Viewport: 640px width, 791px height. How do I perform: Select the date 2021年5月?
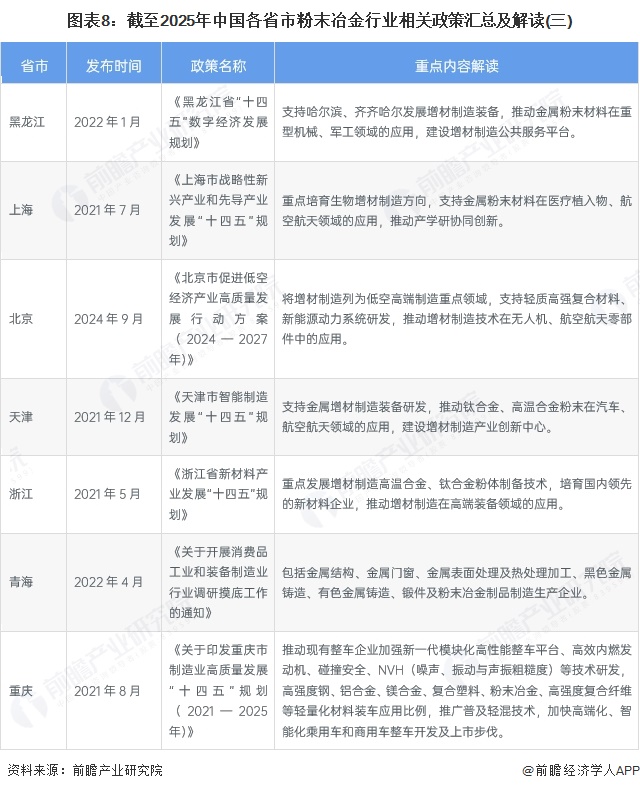[107, 494]
